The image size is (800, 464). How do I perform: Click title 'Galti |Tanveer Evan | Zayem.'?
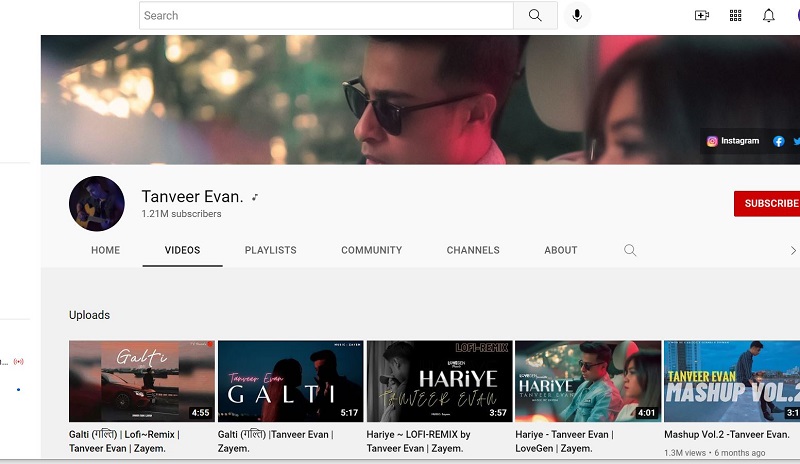pos(276,442)
